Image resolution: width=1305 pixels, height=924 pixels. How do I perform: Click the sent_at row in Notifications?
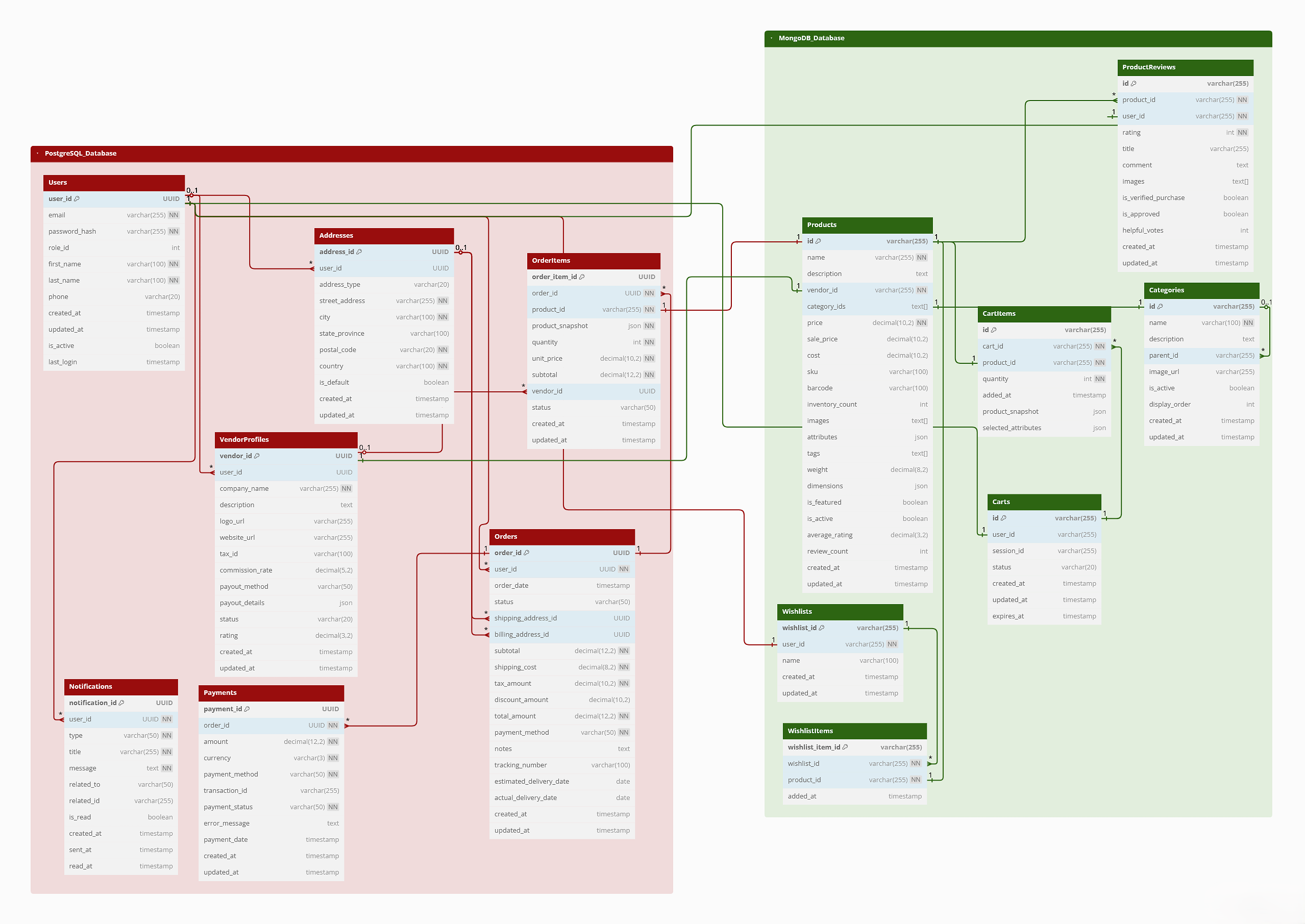click(x=121, y=850)
